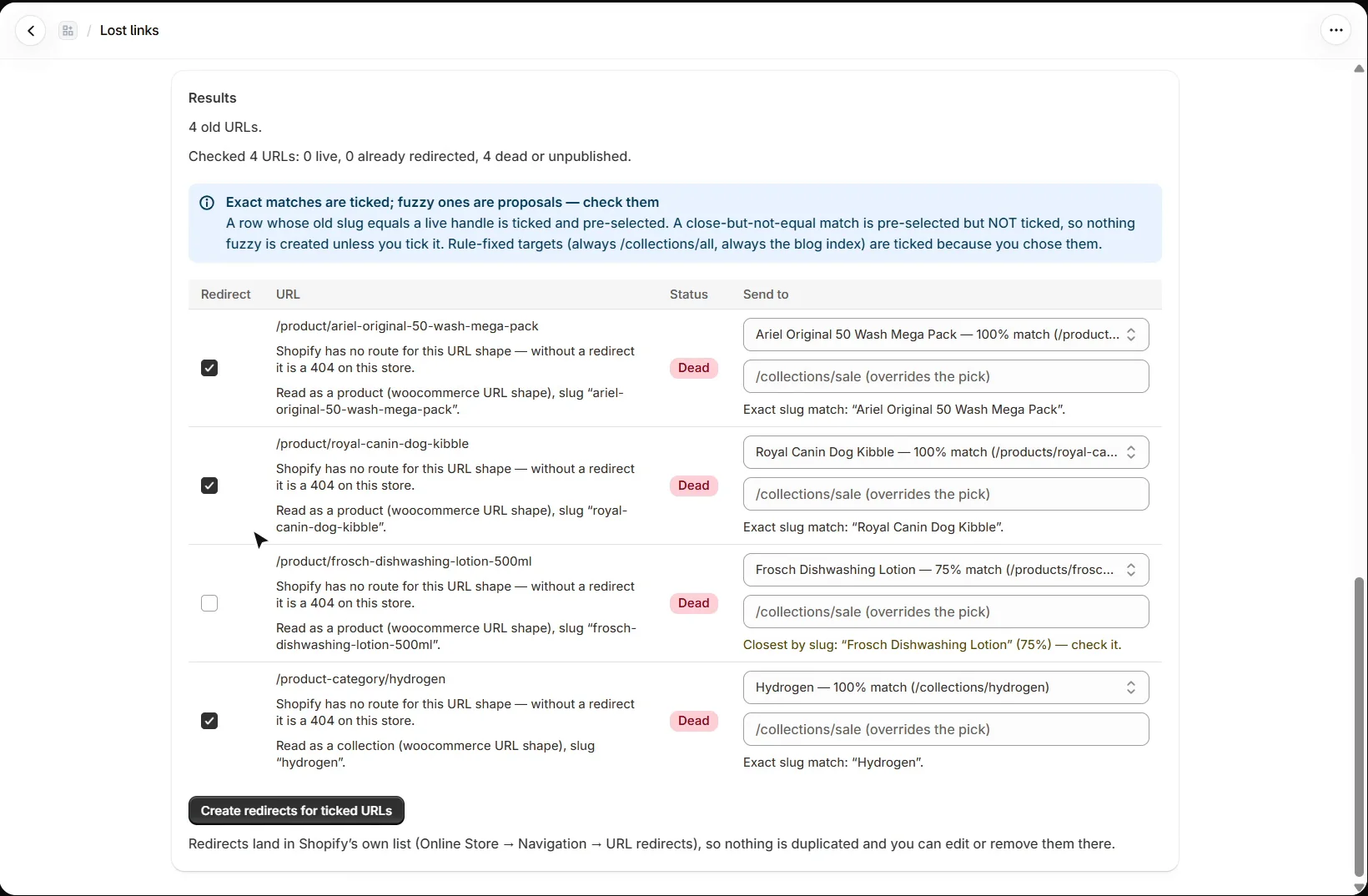Click the Dead badge in the Hydrogen row
Screen dimensions: 1368x896
(693, 721)
